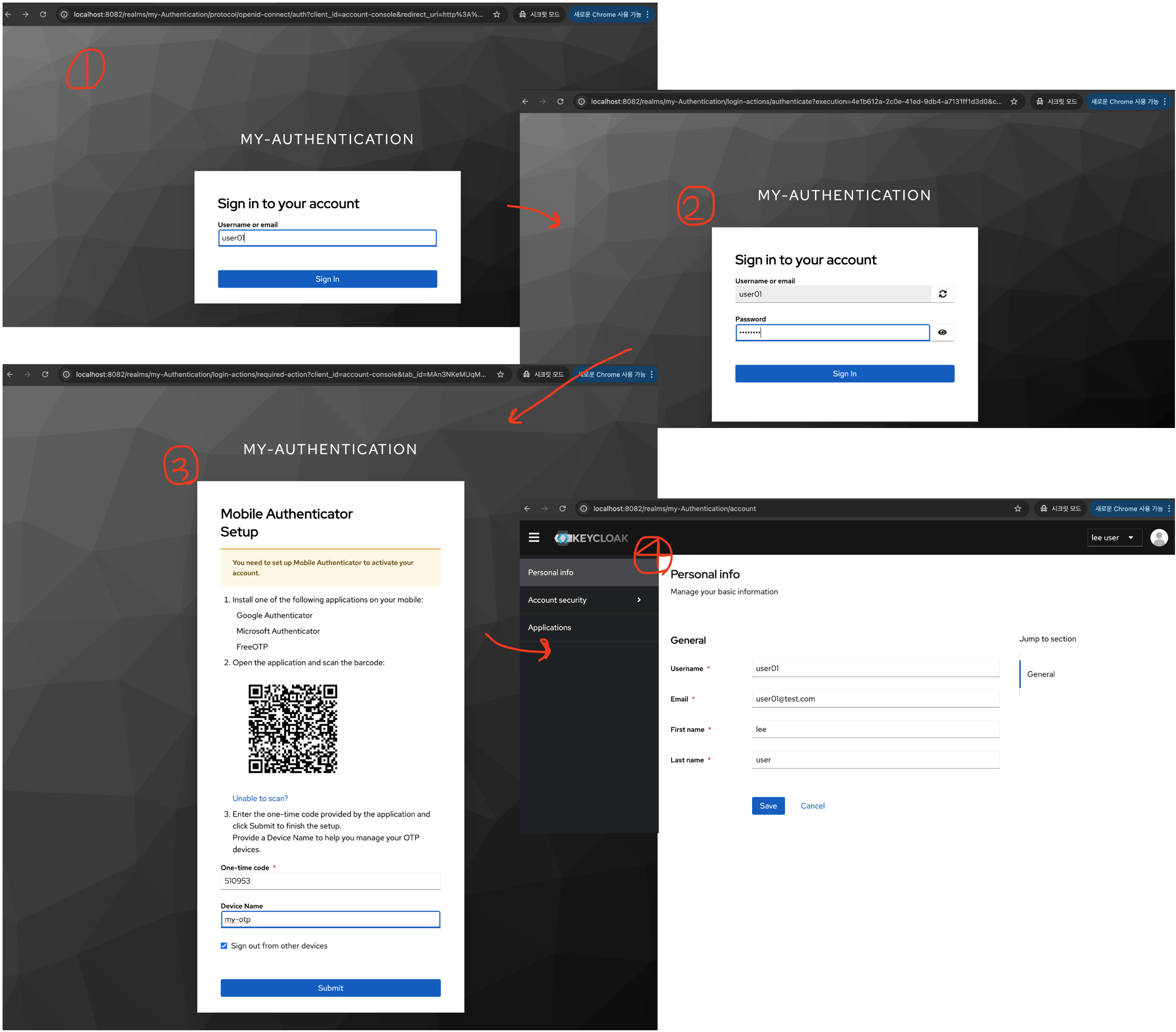Viewport: 1176px width, 1032px height.
Task: Uncheck Sign out from other devices
Action: point(224,946)
